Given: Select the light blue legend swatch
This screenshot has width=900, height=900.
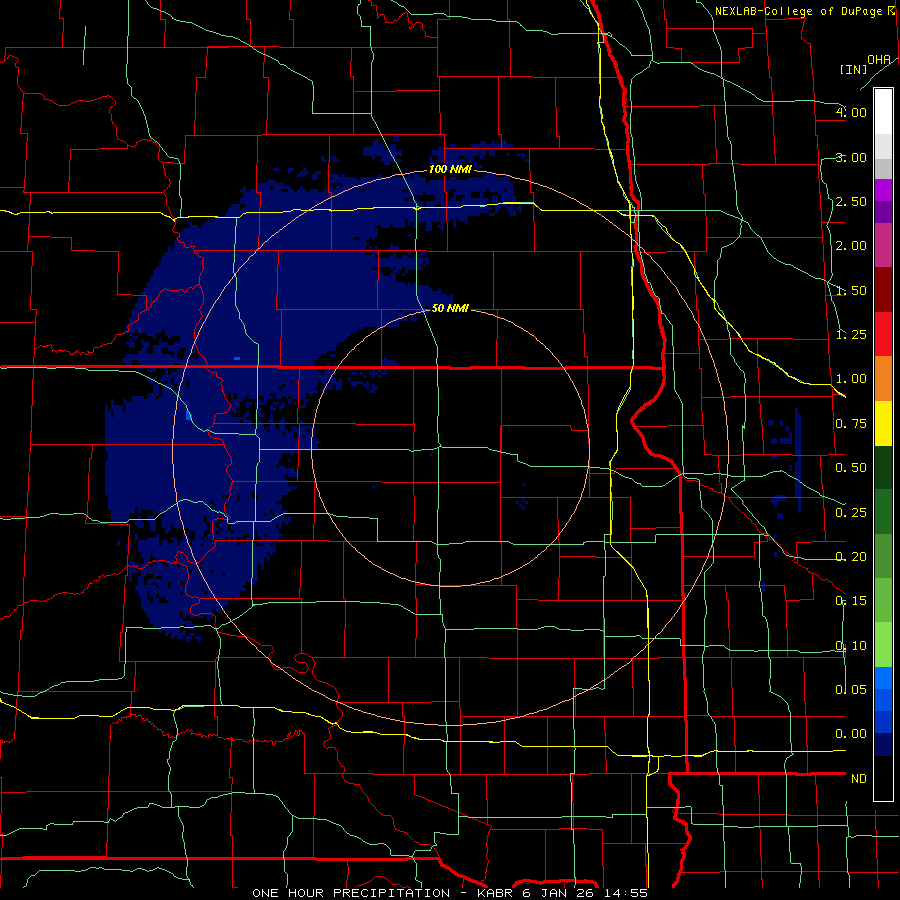Looking at the screenshot, I should pos(883,678).
